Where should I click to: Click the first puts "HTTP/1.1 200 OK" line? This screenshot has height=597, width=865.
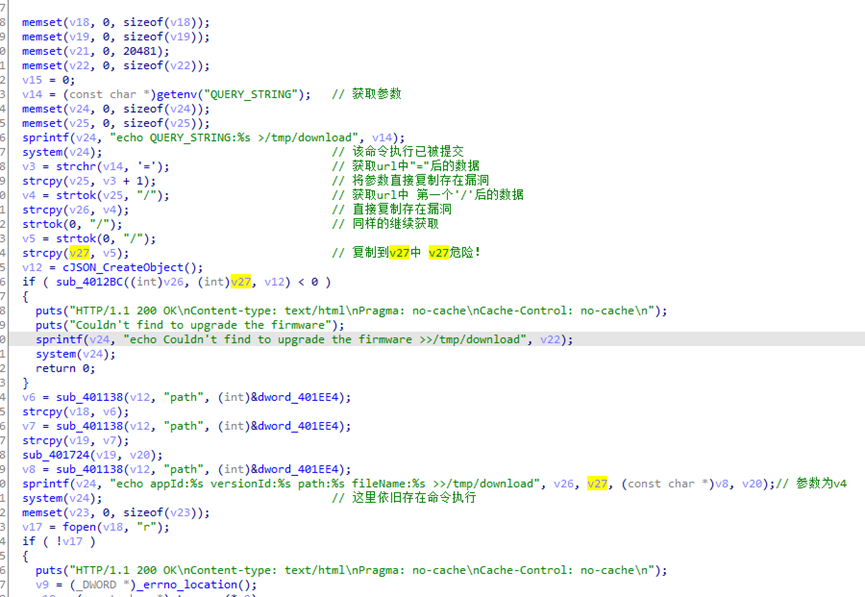351,311
